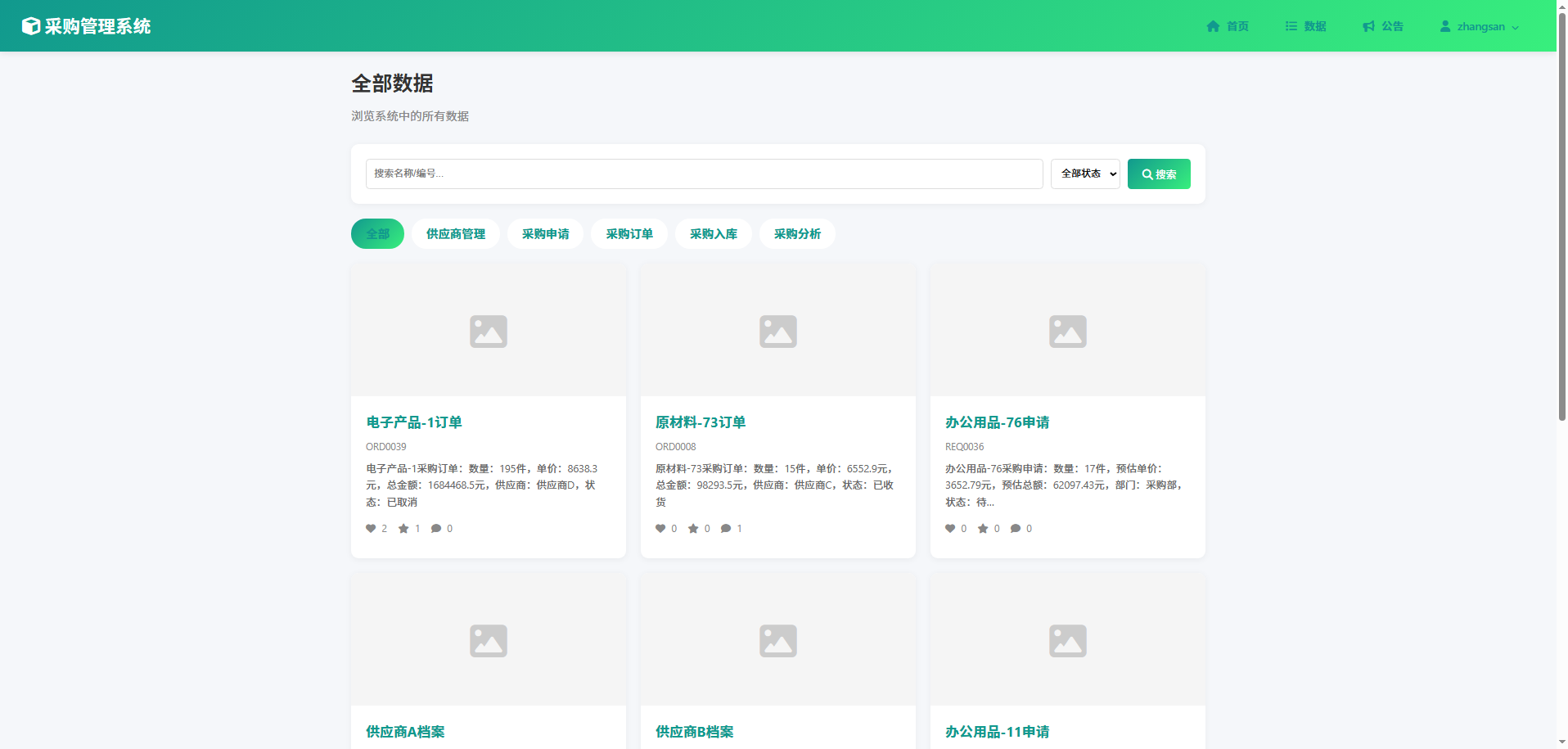Click the order code ORD0039
This screenshot has height=749, width=1568.
coord(386,447)
